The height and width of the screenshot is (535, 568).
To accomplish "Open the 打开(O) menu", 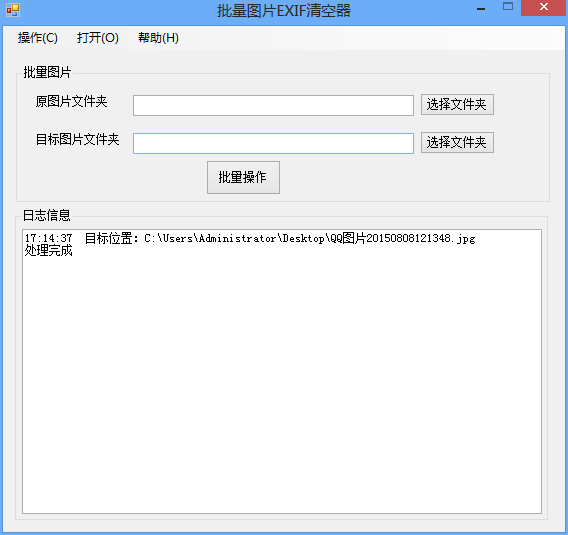I will click(x=97, y=38).
